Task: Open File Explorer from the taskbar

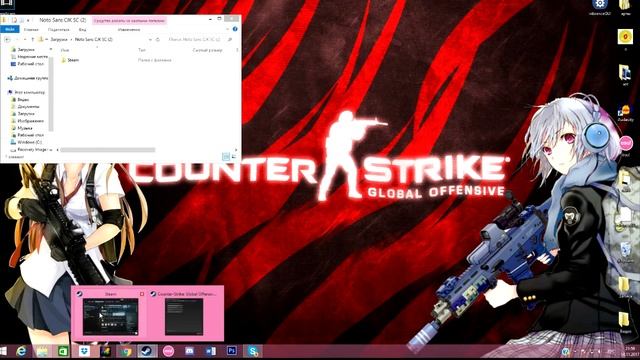Action: [x=42, y=351]
